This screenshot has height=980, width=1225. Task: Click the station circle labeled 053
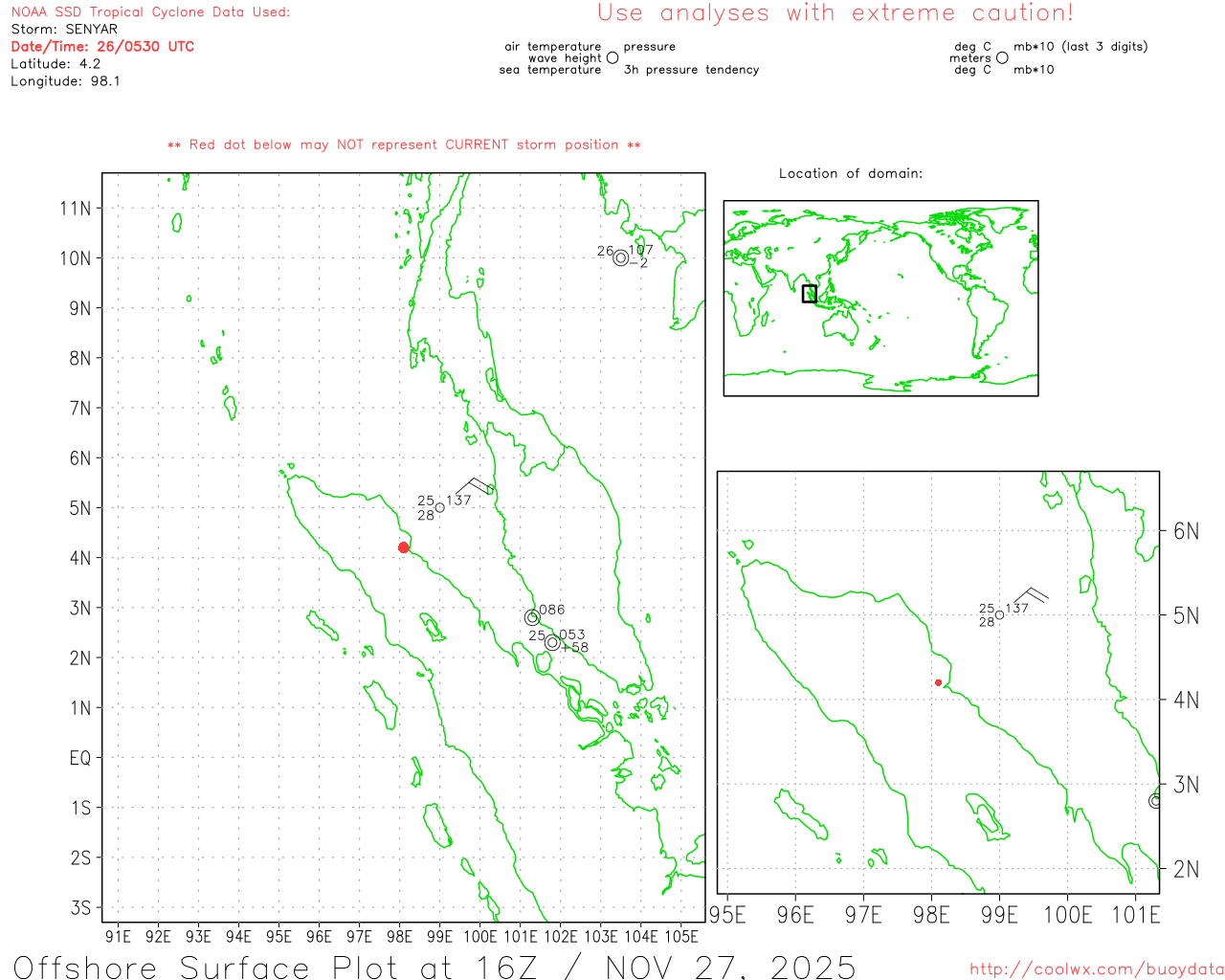(x=552, y=642)
